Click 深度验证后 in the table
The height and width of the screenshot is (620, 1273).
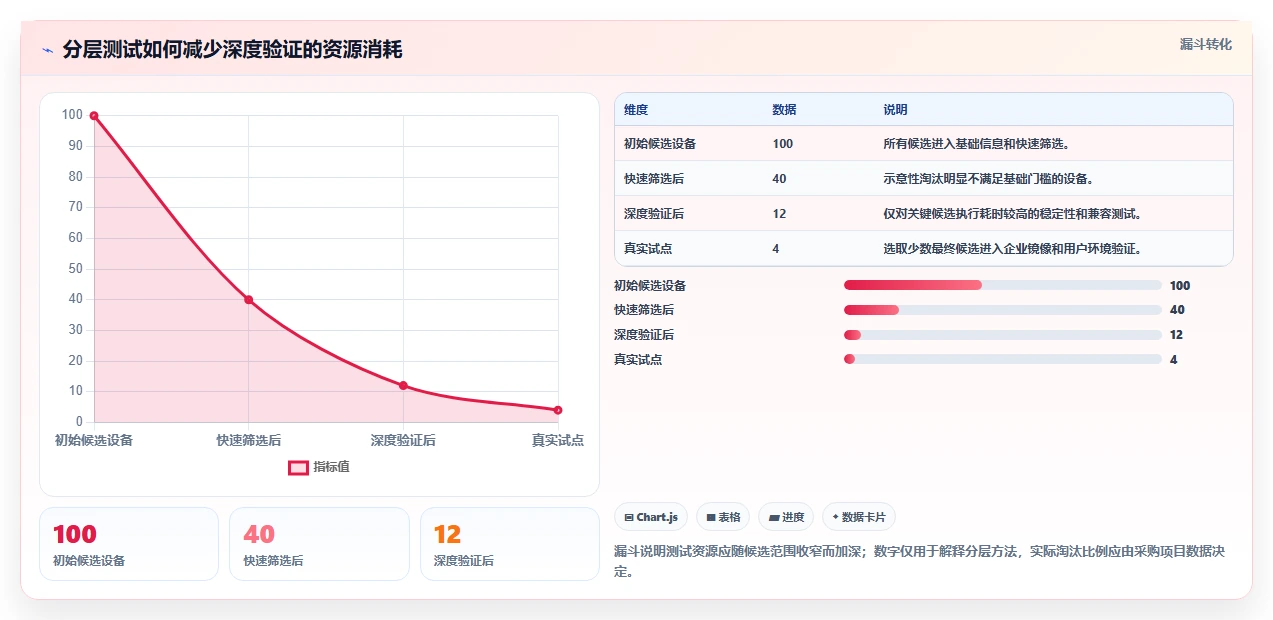654,214
